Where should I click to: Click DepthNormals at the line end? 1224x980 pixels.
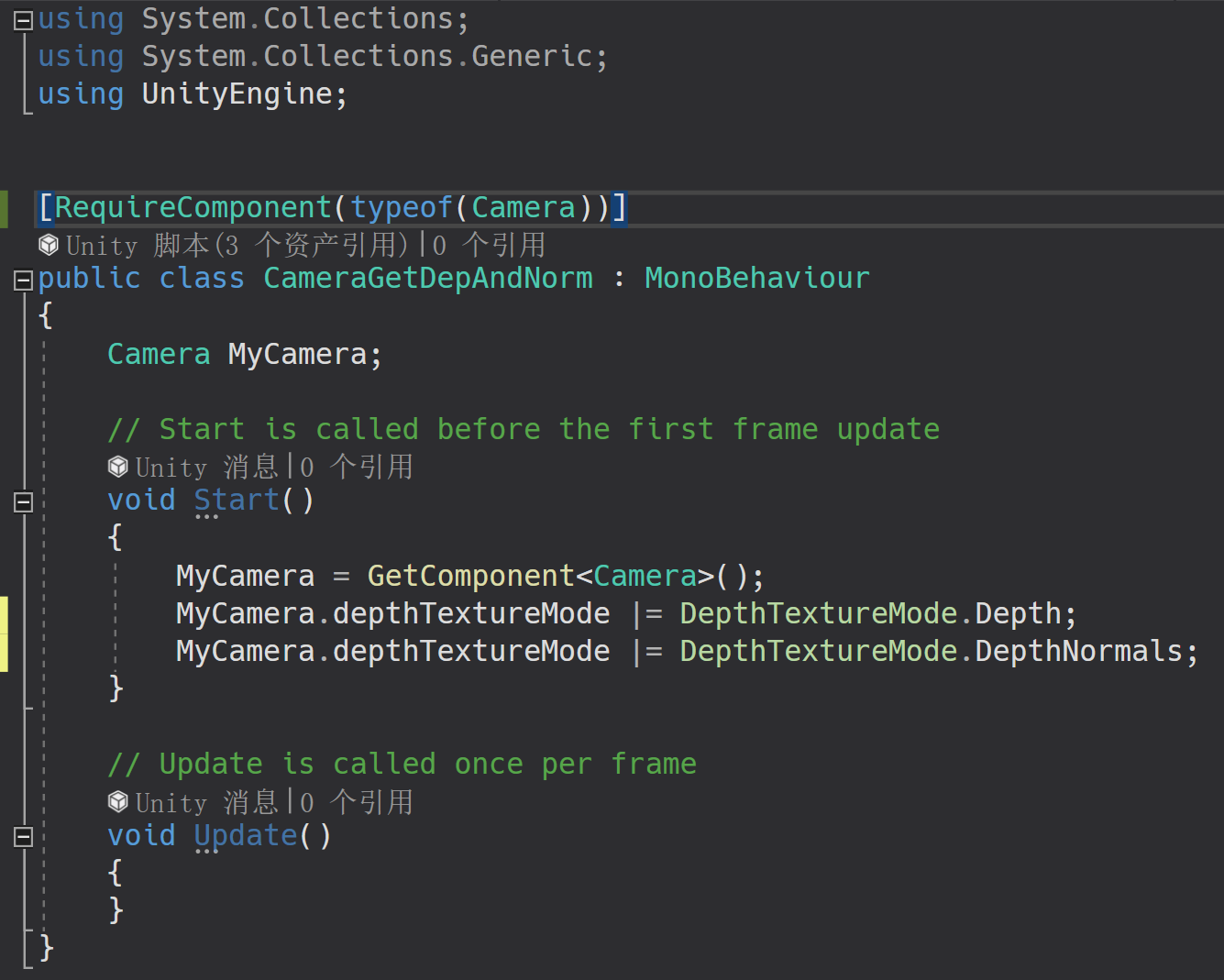pos(1078,651)
